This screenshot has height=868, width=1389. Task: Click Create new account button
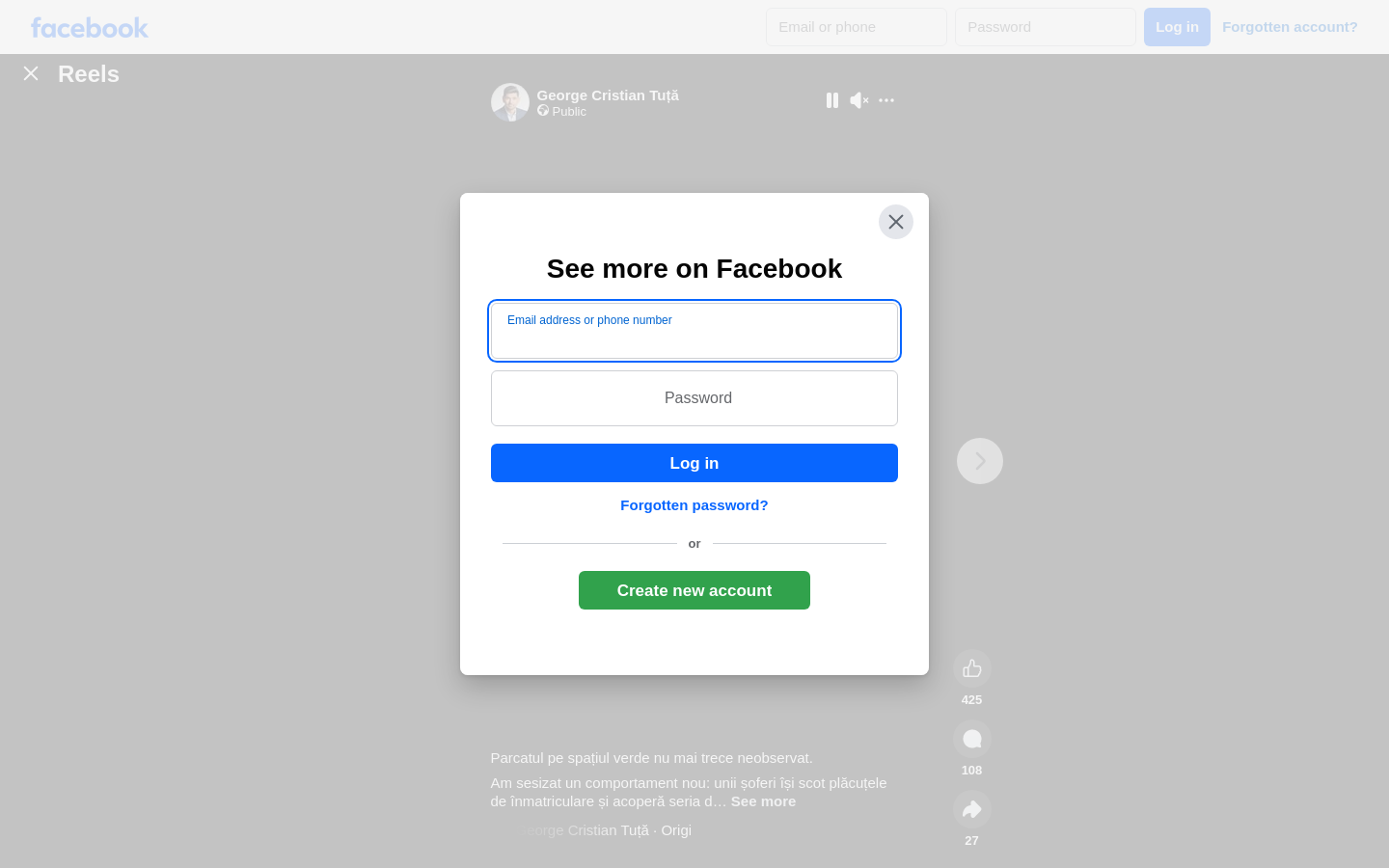coord(694,590)
